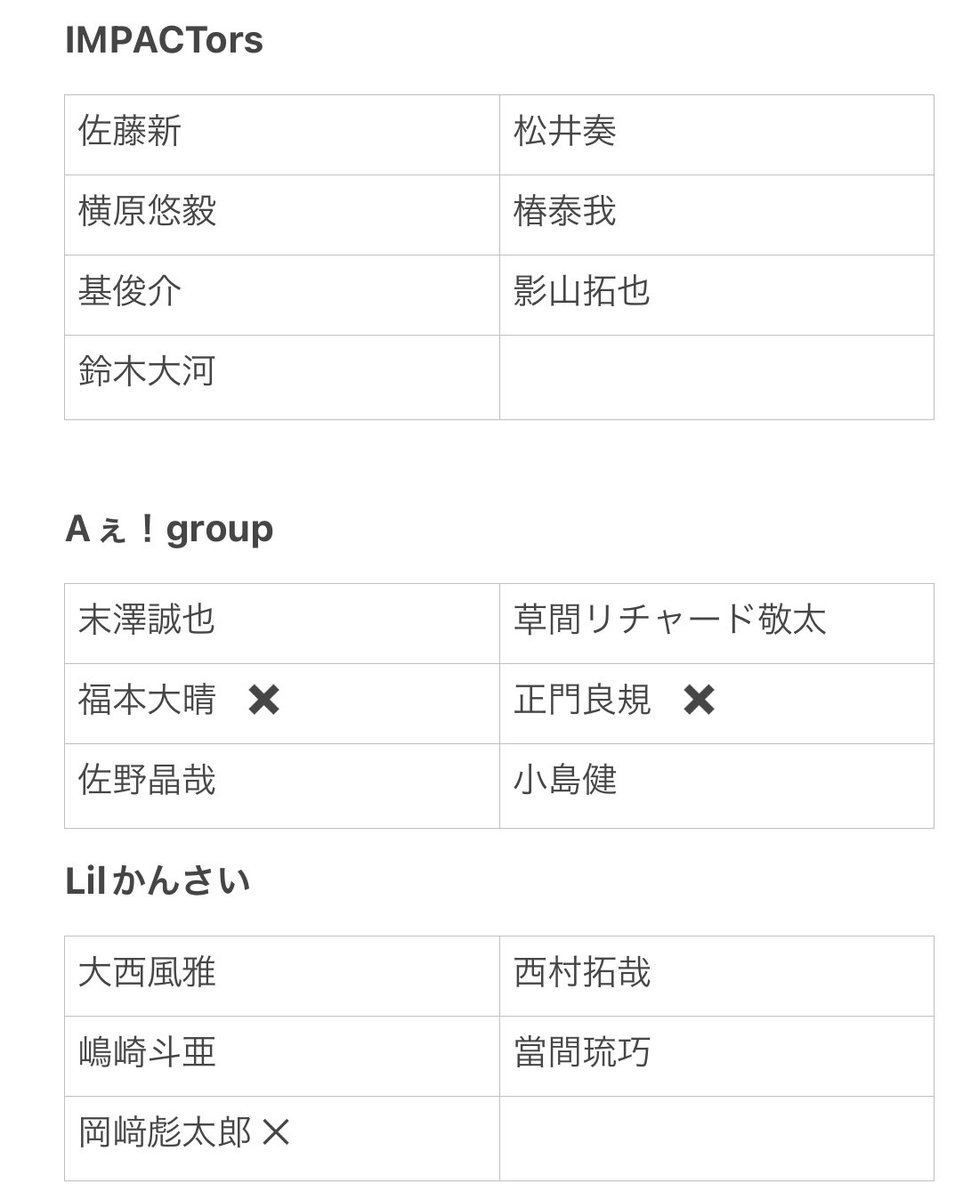This screenshot has height=1200, width=979.
Task: Click on 鈴木大河
Action: tap(147, 372)
